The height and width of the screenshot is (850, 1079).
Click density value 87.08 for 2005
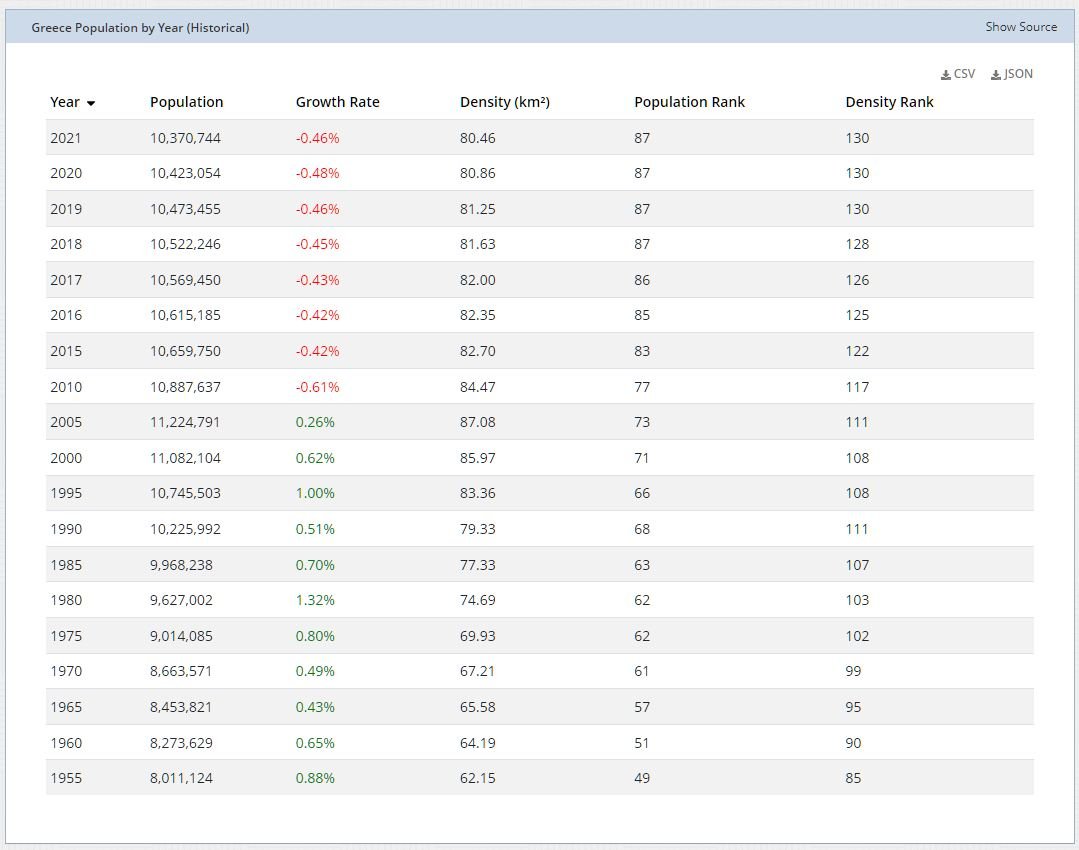[477, 422]
